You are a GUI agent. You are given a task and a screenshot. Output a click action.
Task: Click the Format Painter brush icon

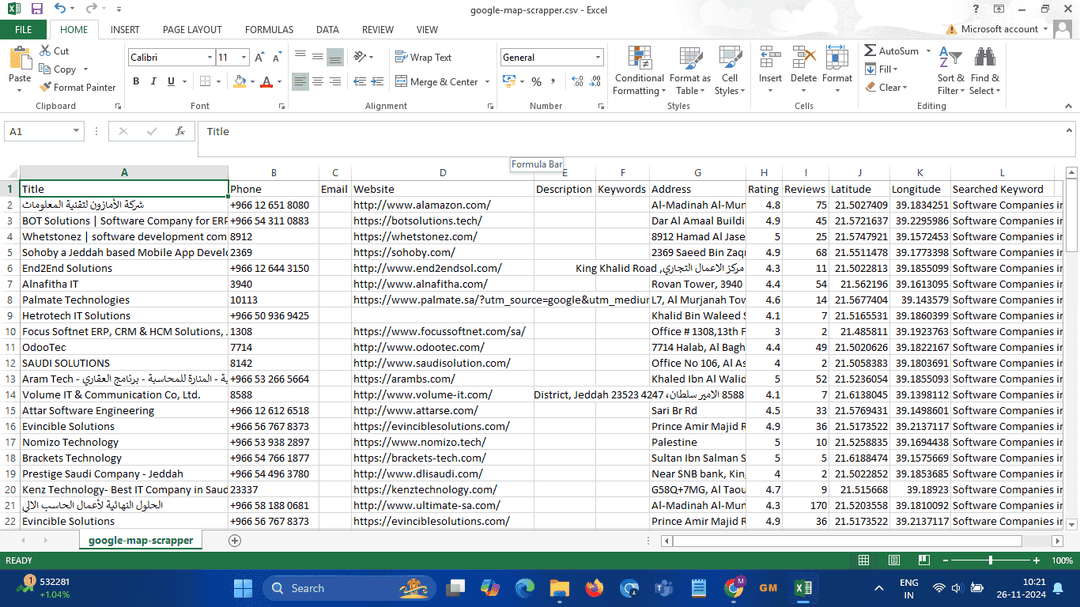tap(45, 88)
